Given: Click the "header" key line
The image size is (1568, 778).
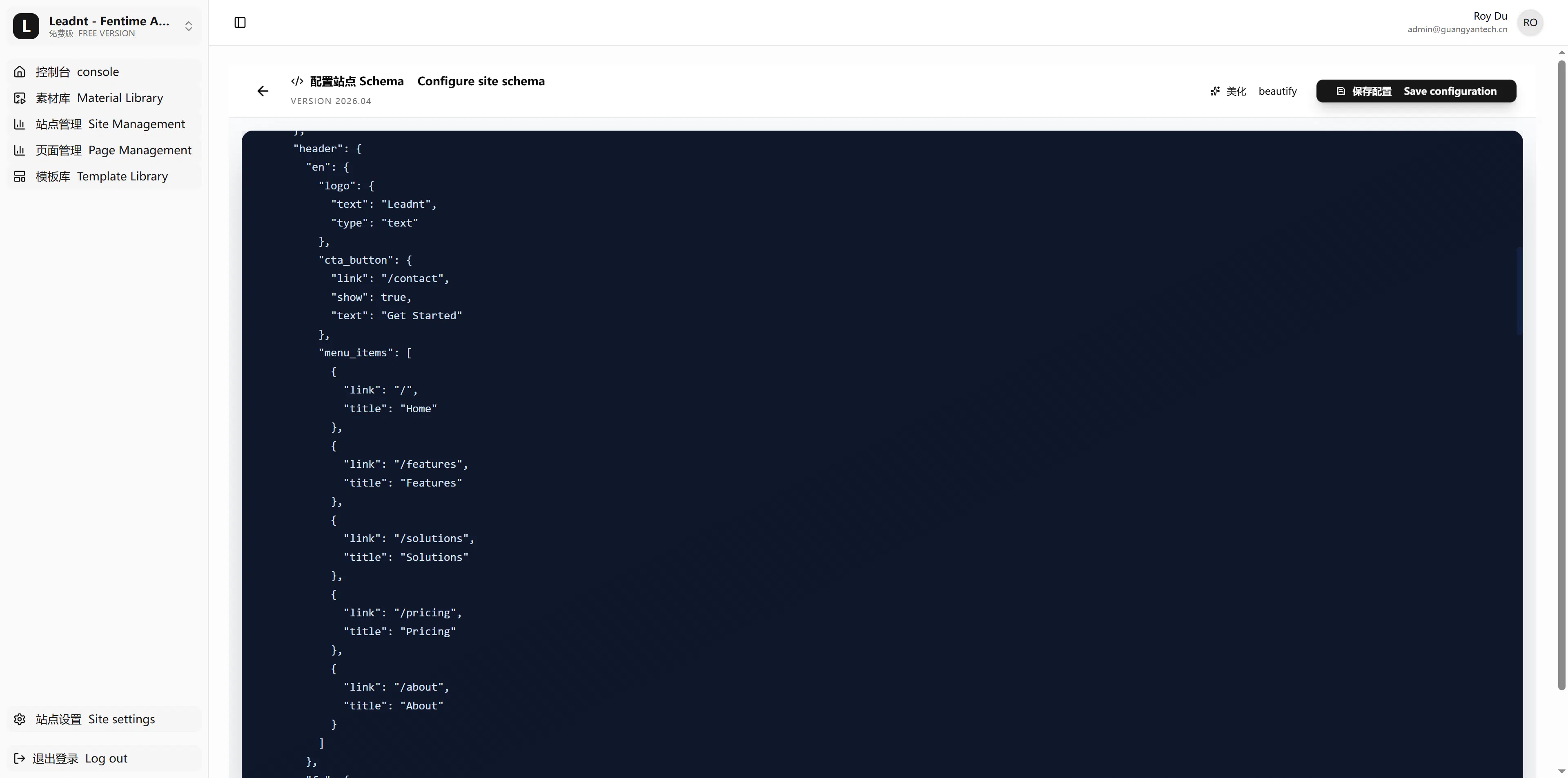Looking at the screenshot, I should coord(327,149).
